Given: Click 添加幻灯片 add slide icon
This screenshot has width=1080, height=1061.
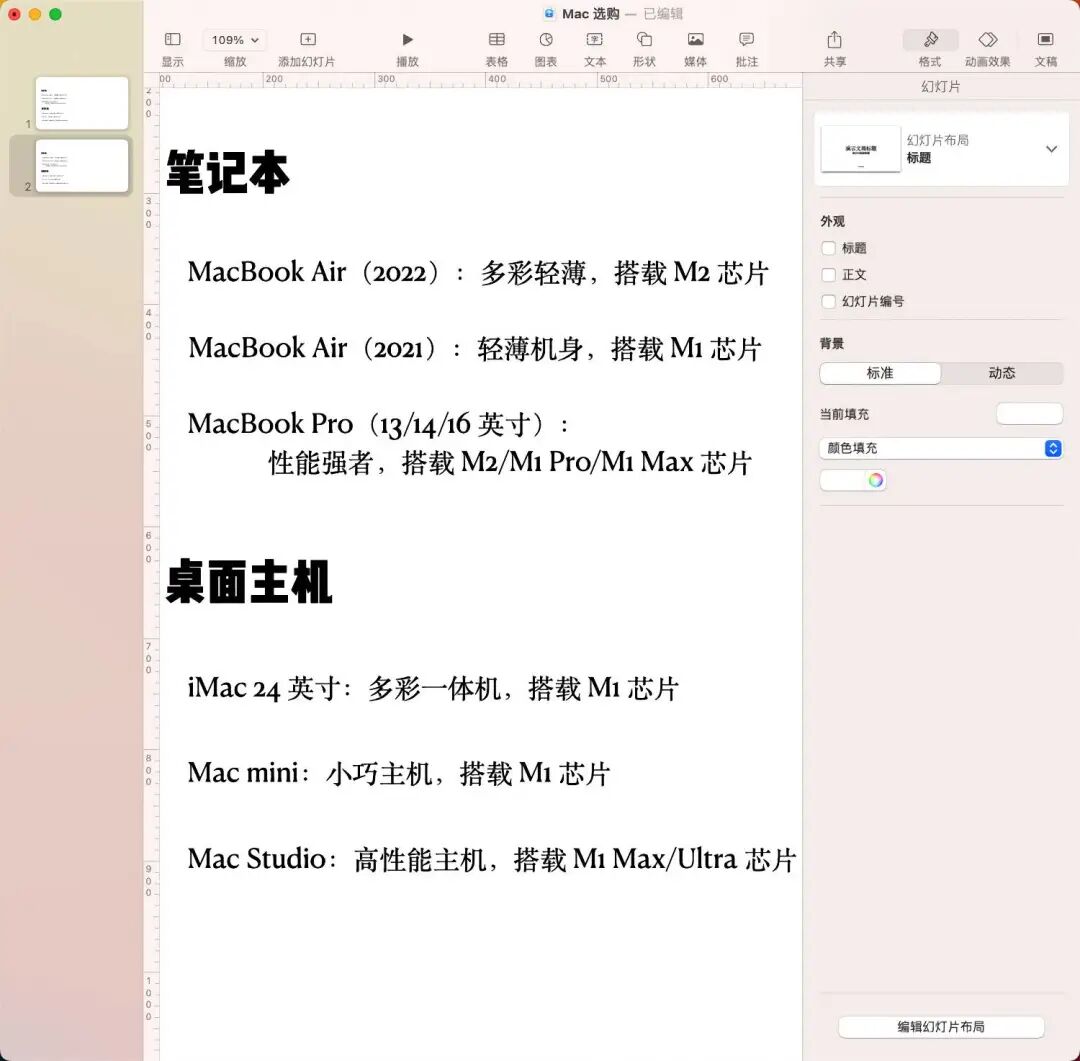Looking at the screenshot, I should 308,39.
